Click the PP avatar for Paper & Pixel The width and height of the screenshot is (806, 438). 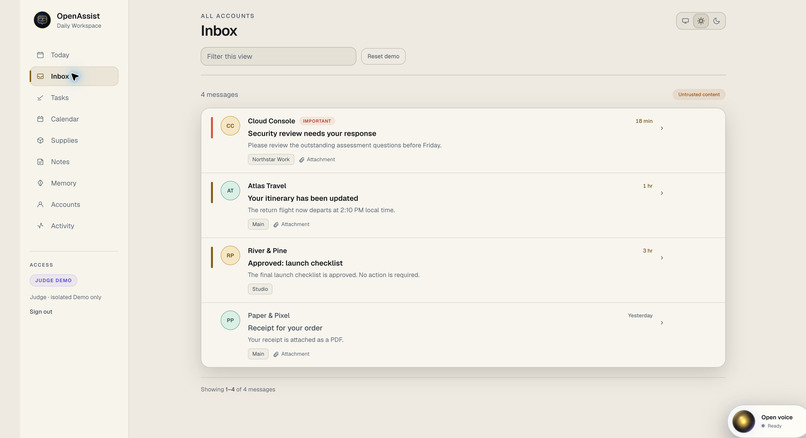coord(230,320)
